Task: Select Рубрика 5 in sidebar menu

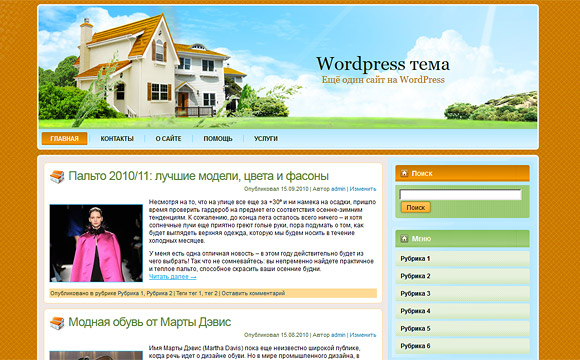Action: tap(462, 328)
